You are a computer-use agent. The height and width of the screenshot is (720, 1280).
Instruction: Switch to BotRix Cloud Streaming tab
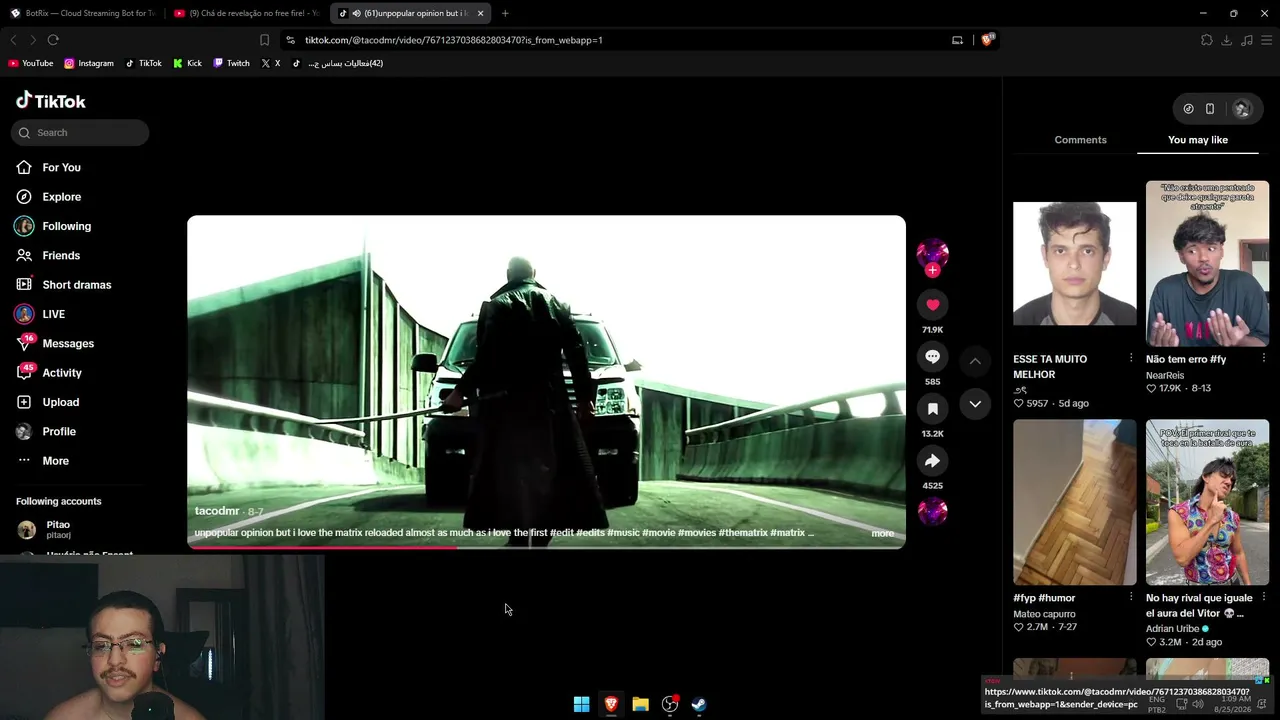82,13
